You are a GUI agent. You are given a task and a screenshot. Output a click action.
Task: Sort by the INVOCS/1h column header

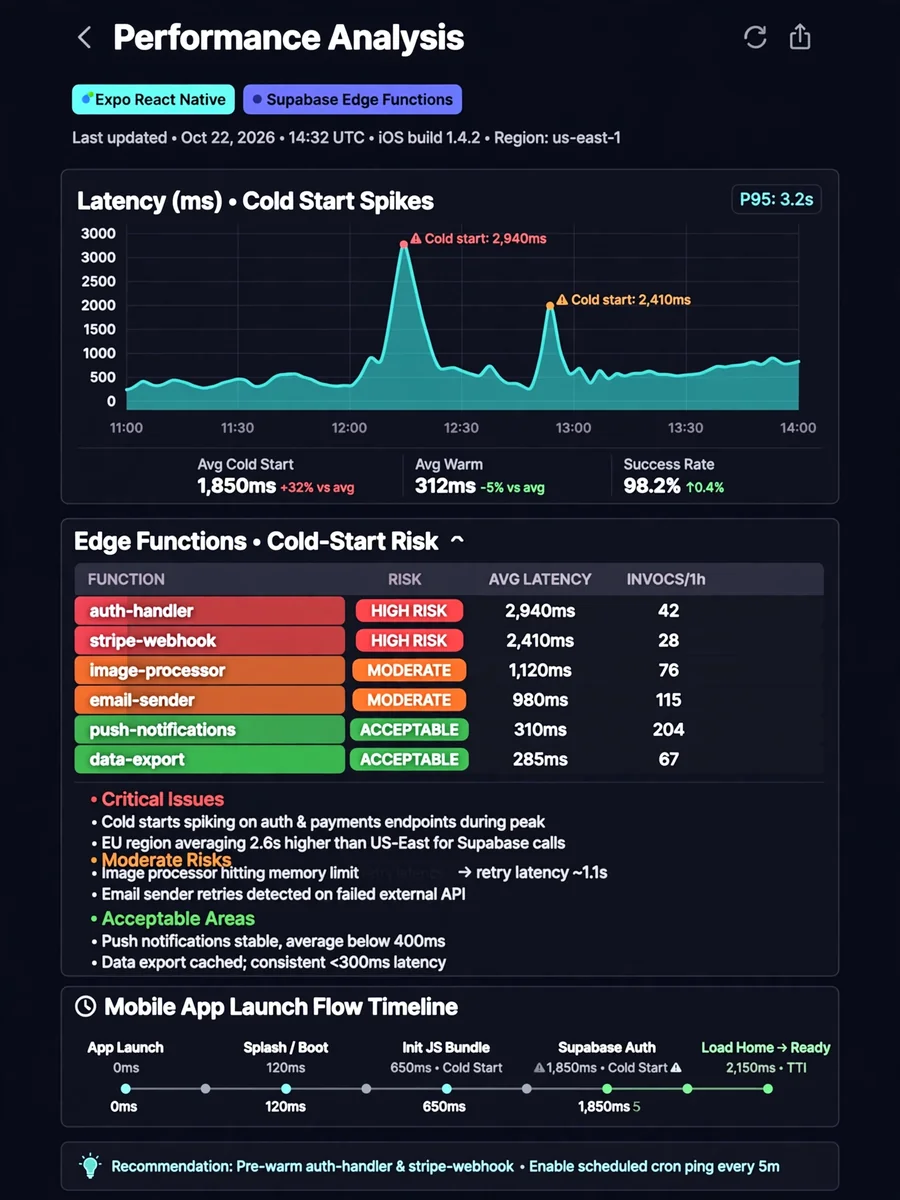[x=666, y=579]
